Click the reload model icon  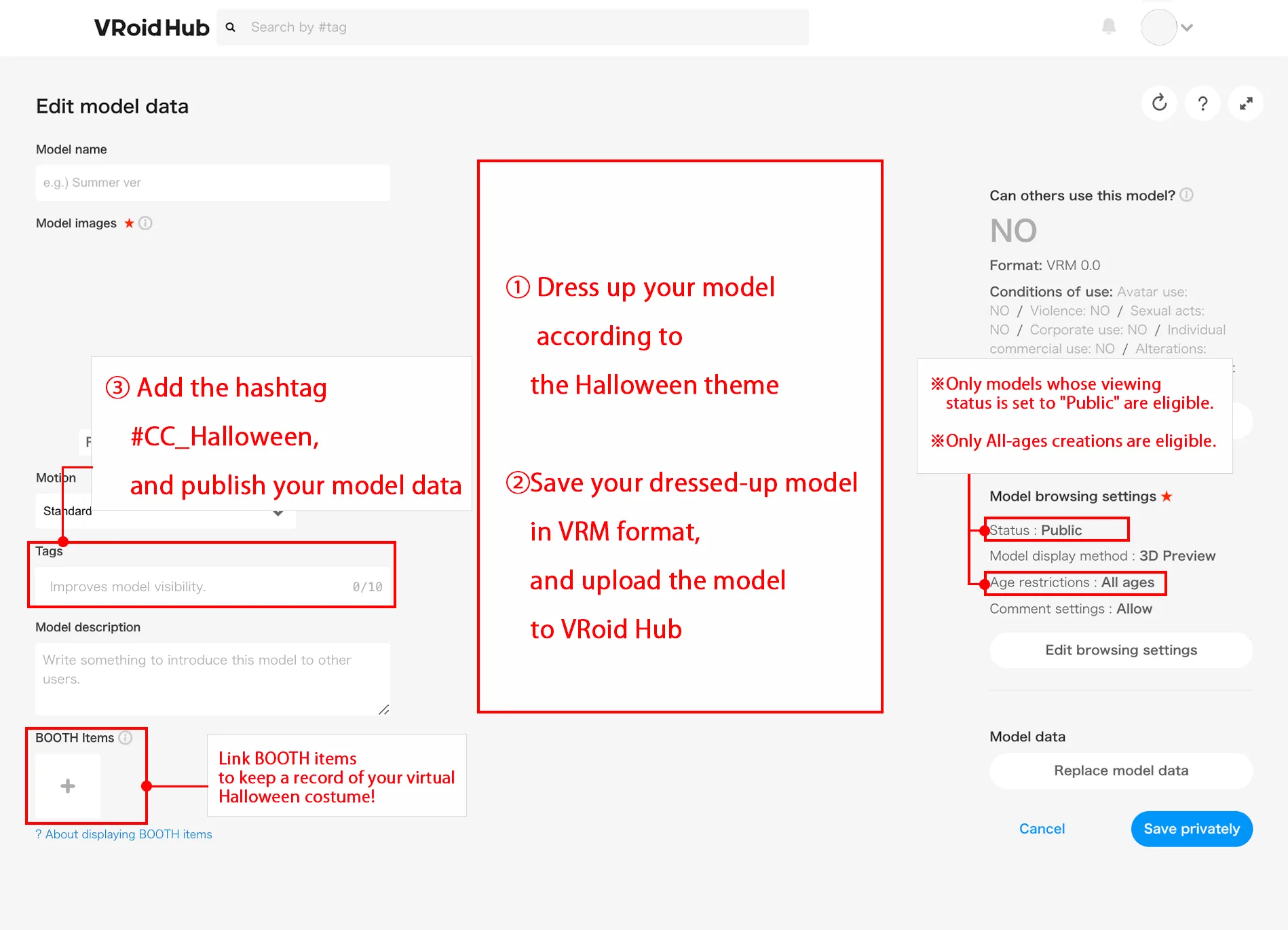[1159, 103]
